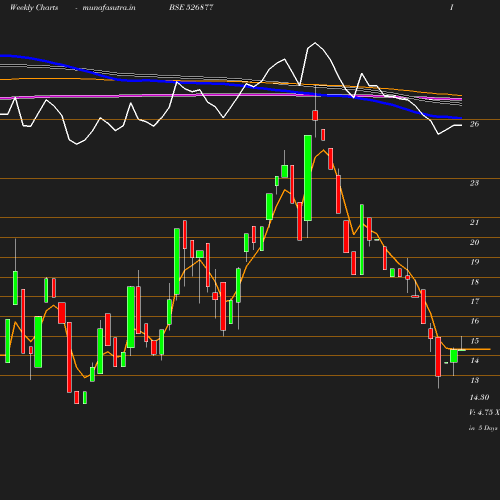The width and height of the screenshot is (500, 500).
Task: Click the price axis label 18
Action: point(474,282)
